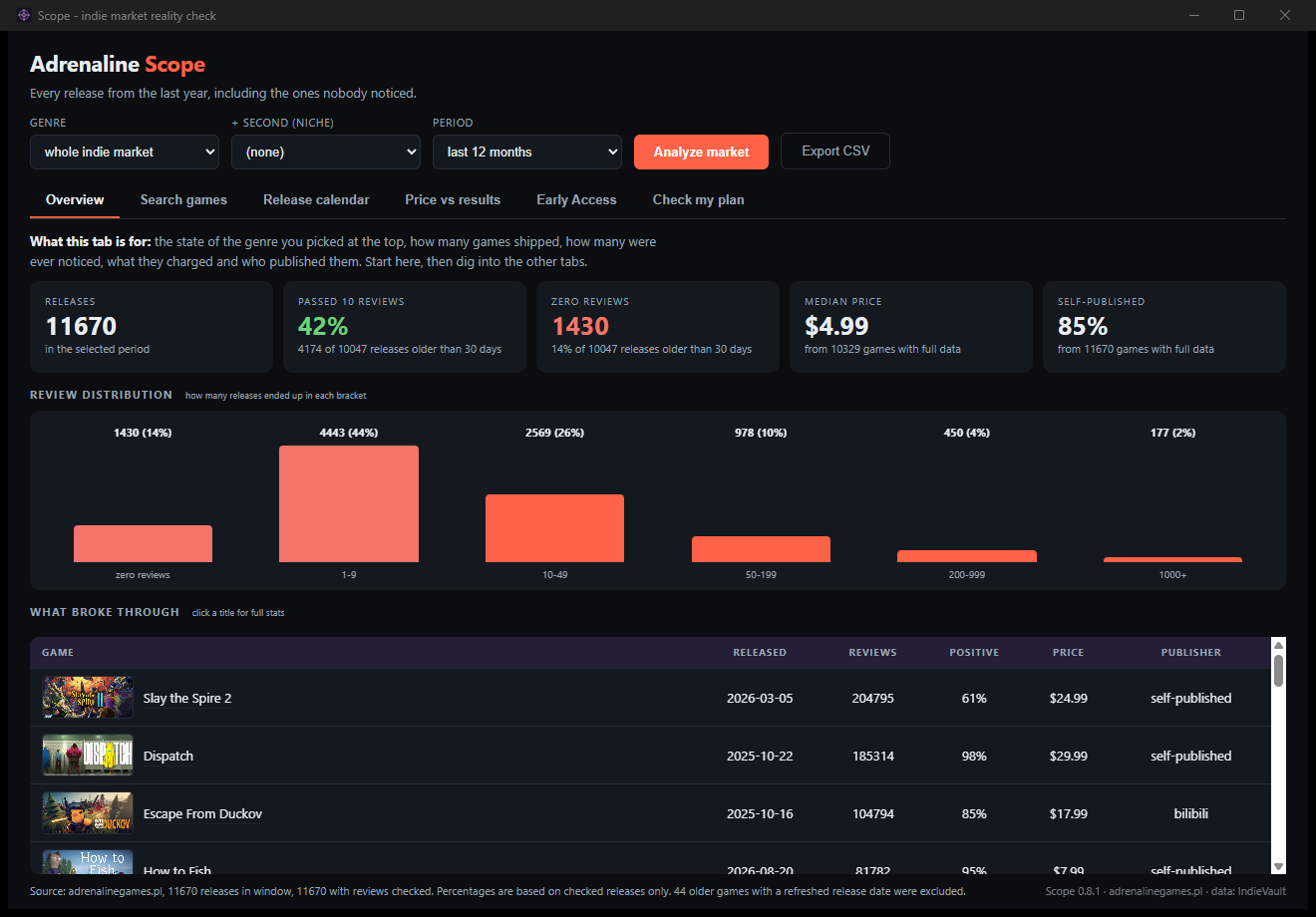The height and width of the screenshot is (917, 1316).
Task: Click the RELEASED column header
Action: click(760, 652)
